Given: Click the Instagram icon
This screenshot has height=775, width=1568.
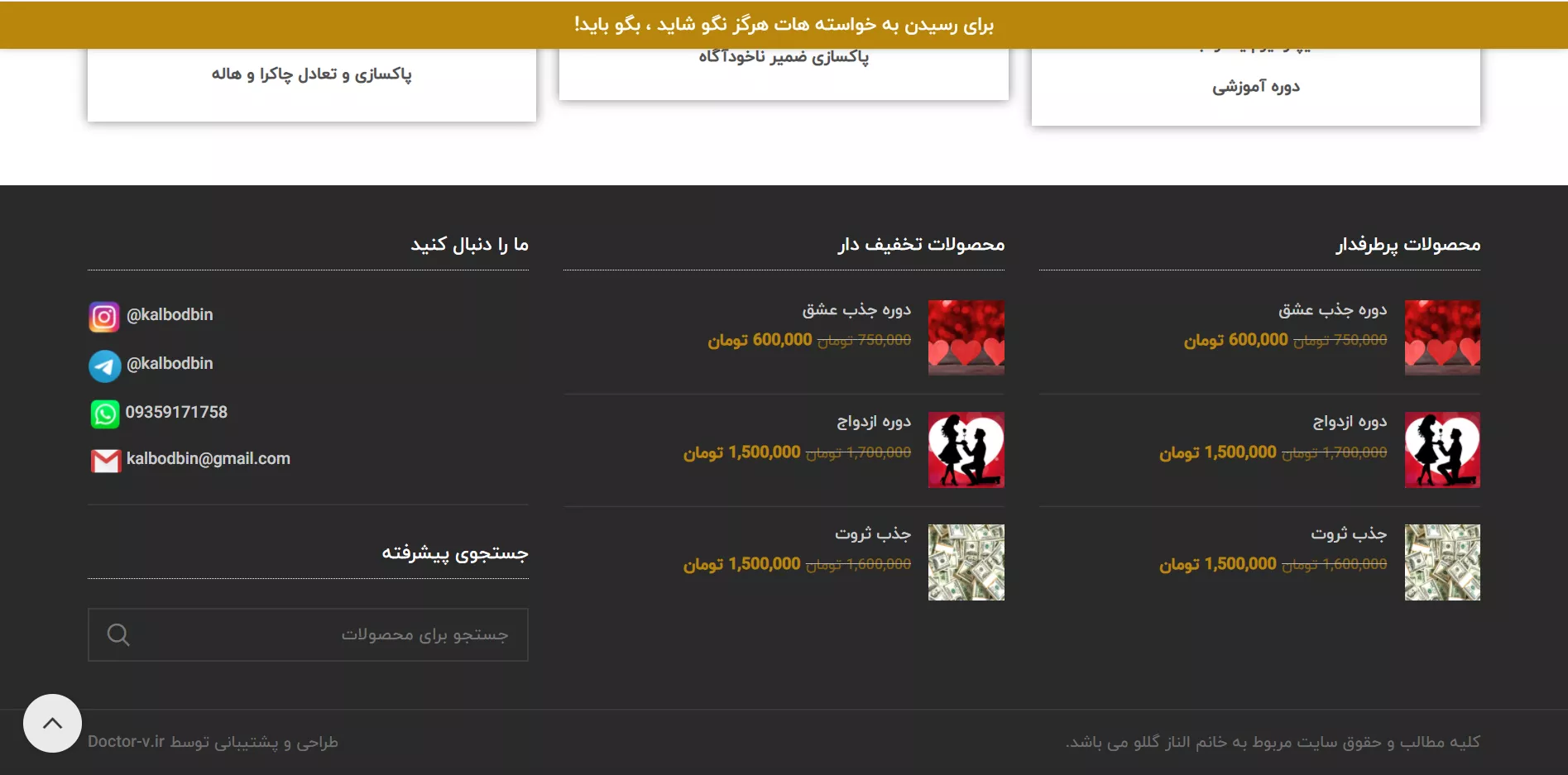Looking at the screenshot, I should [104, 317].
